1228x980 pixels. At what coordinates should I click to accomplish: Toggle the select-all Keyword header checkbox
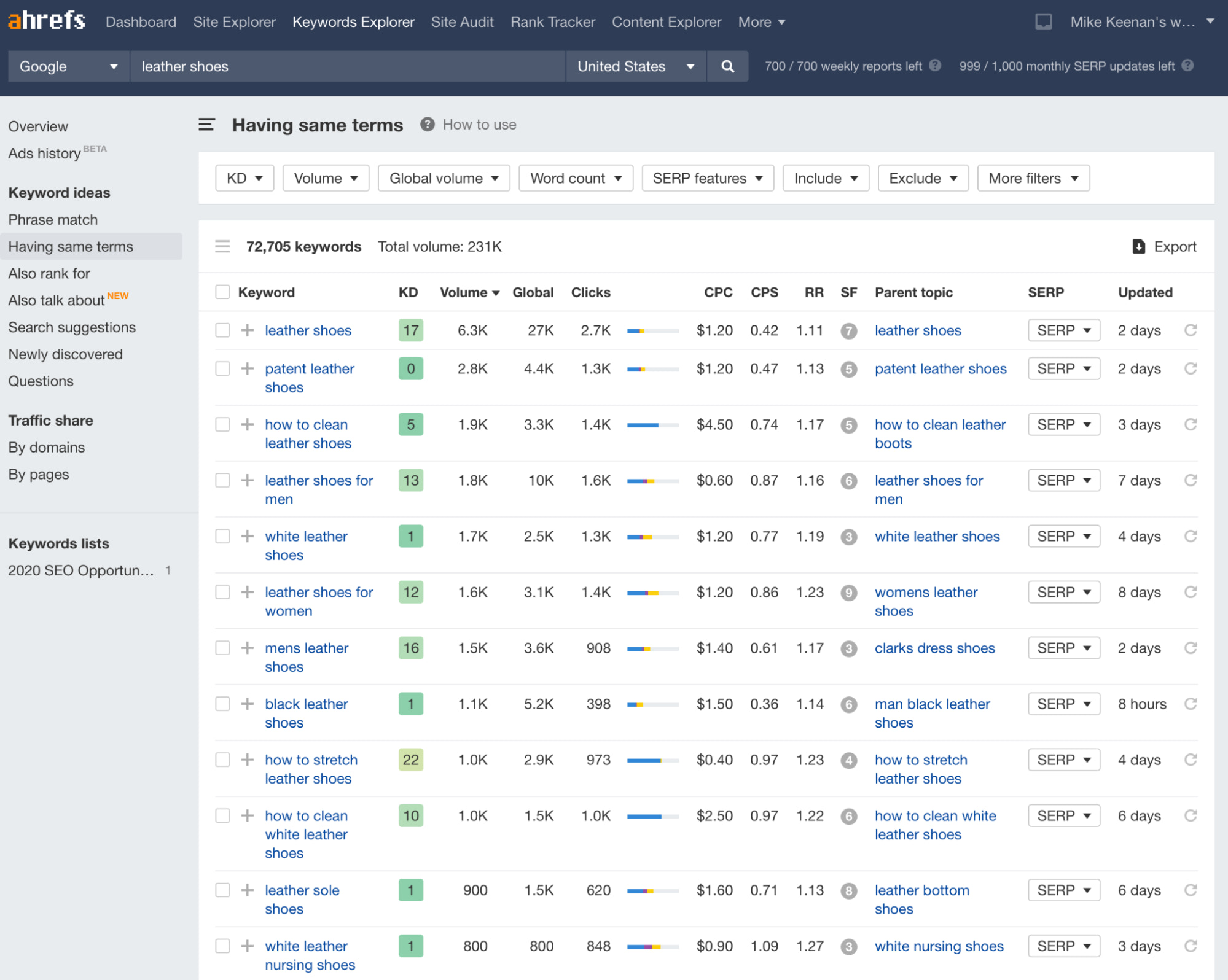pos(222,292)
